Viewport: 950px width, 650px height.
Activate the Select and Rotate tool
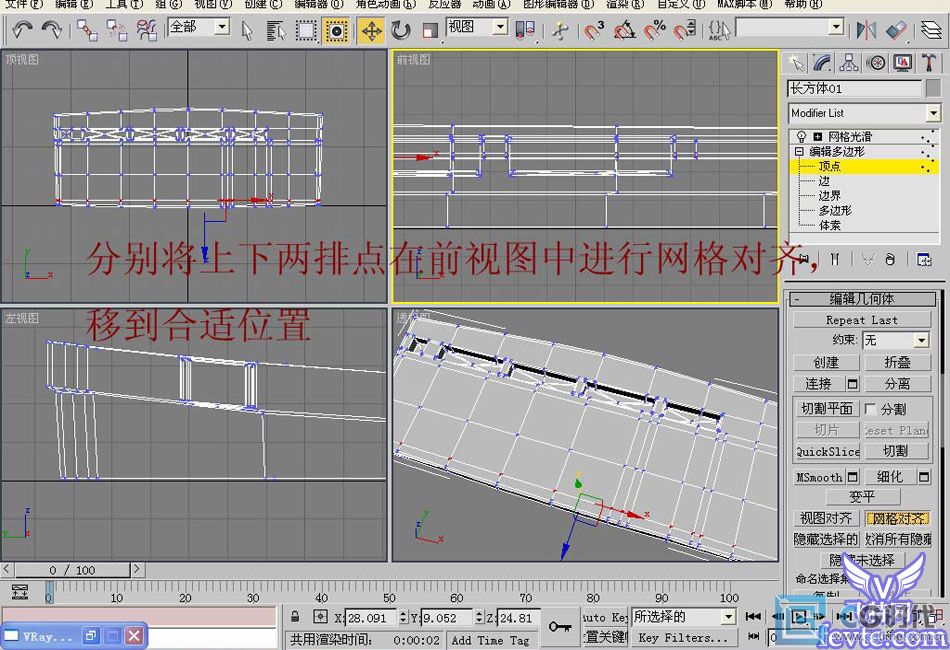click(x=400, y=30)
